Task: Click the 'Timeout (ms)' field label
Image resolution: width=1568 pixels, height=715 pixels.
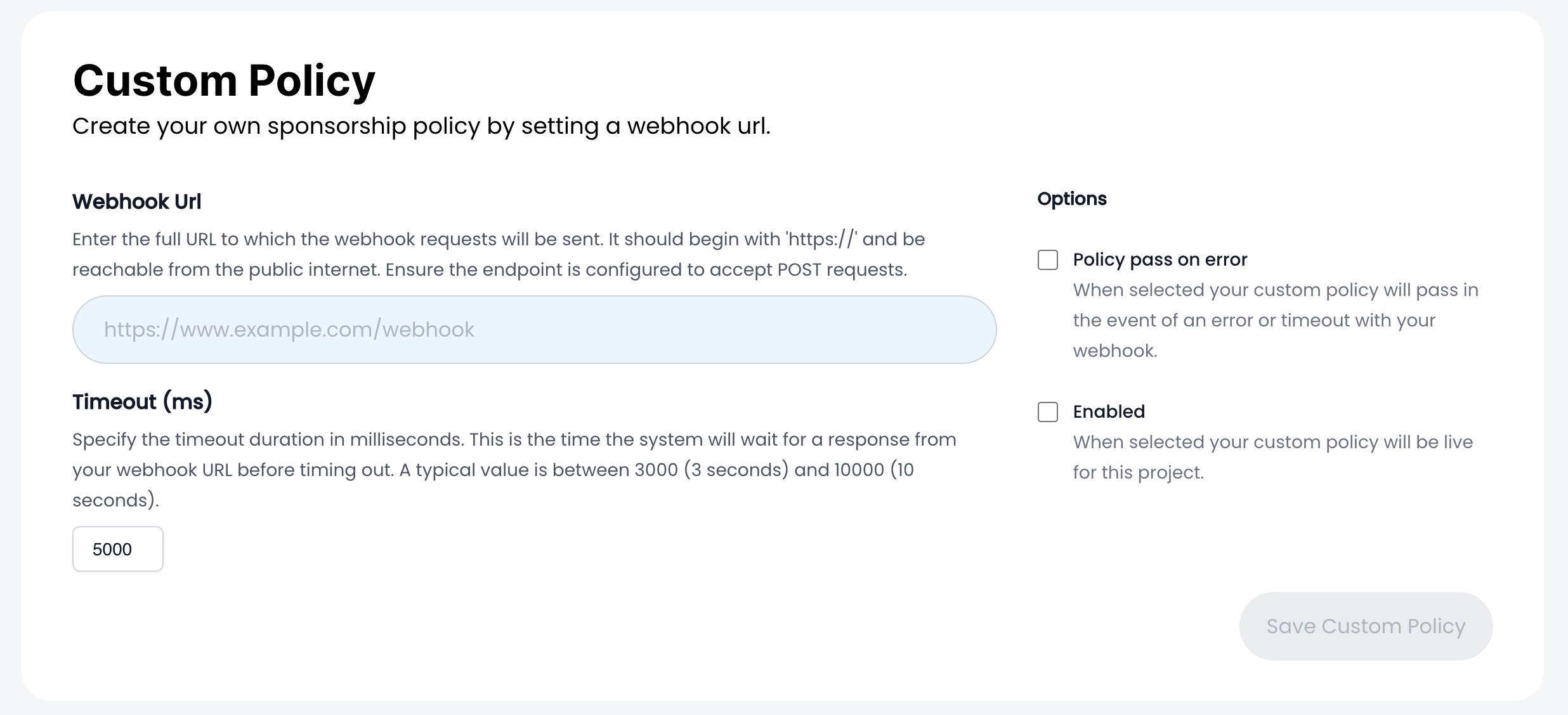Action: pyautogui.click(x=142, y=402)
